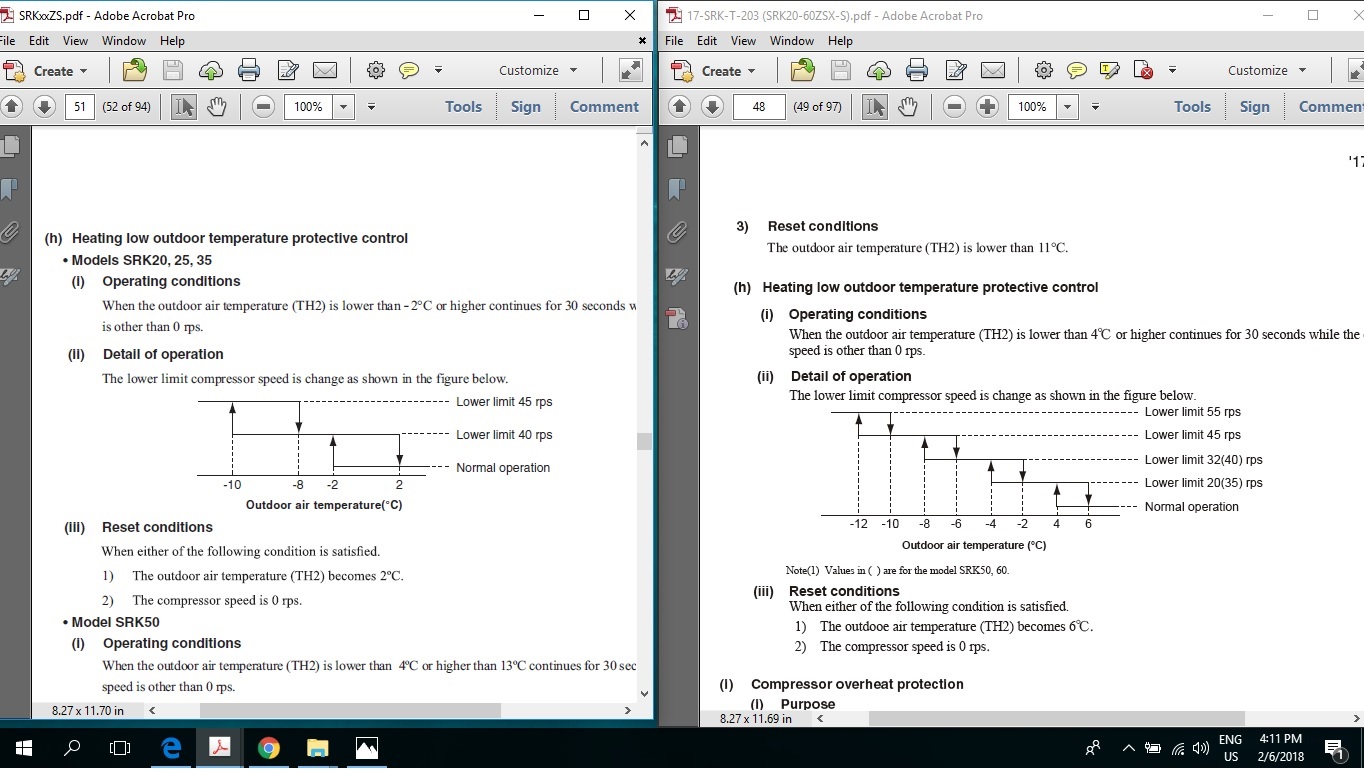1364x776 pixels.
Task: Open file icon in 17-SRK-T-203 window
Action: [802, 70]
